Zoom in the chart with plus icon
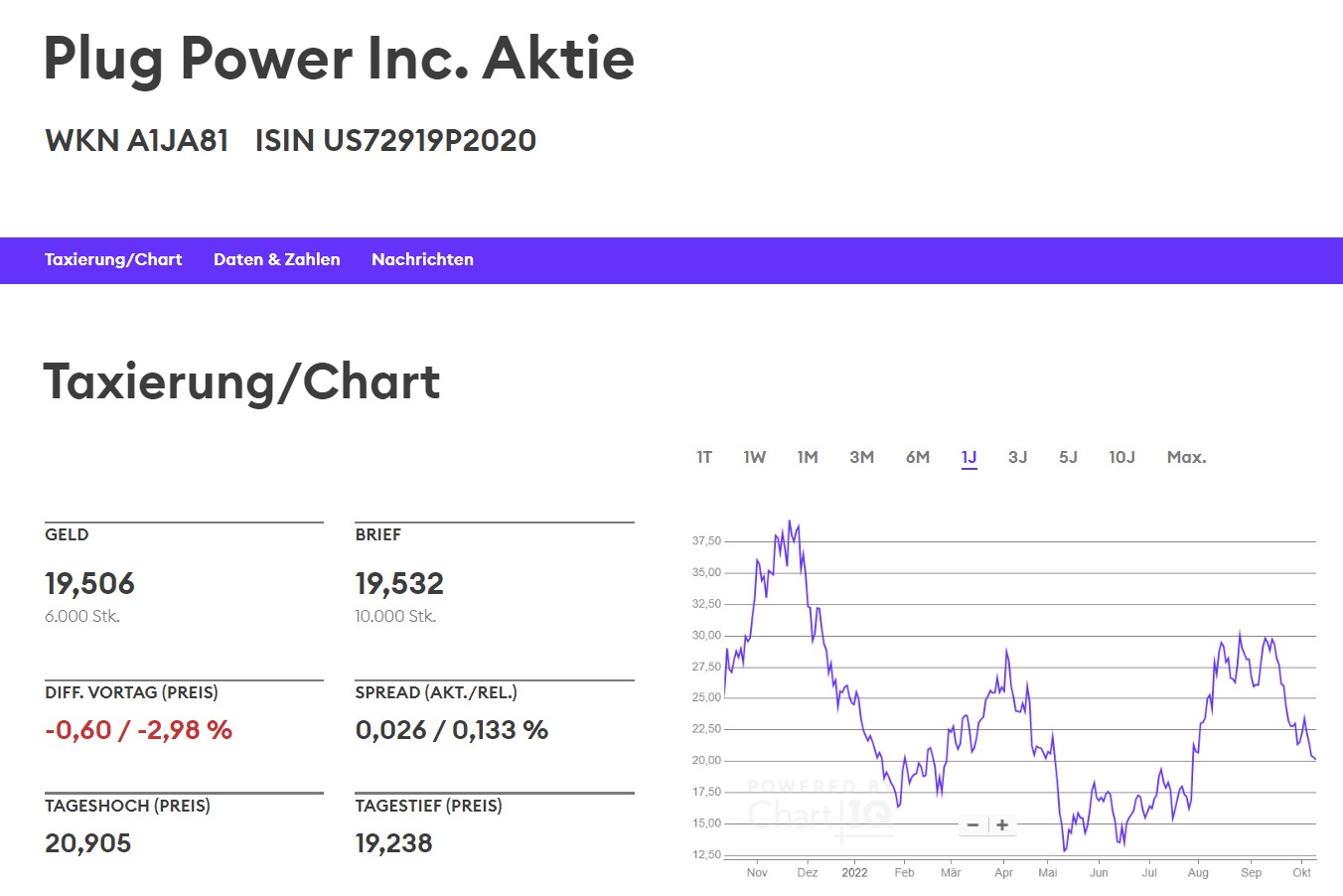Screen dimensions: 1343x896 1002,825
